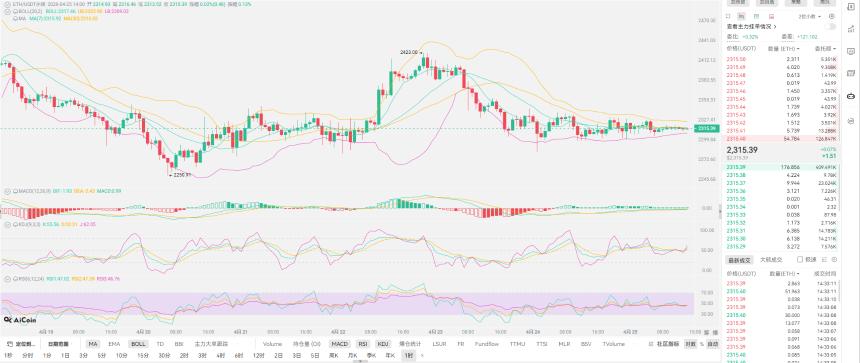Switch to 最新成交 tab
The height and width of the screenshot is (363, 860).
point(738,259)
